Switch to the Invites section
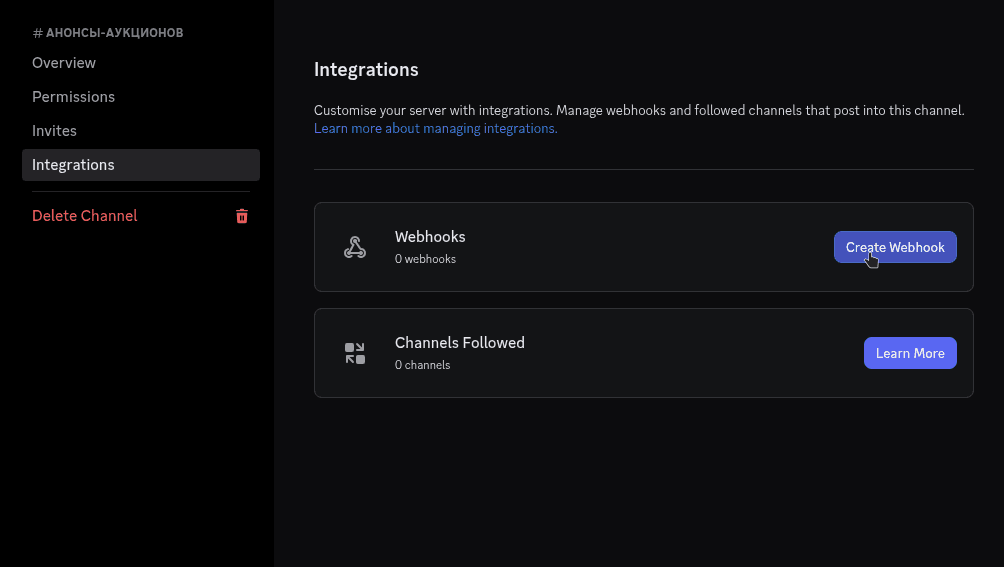1004x567 pixels. click(54, 131)
